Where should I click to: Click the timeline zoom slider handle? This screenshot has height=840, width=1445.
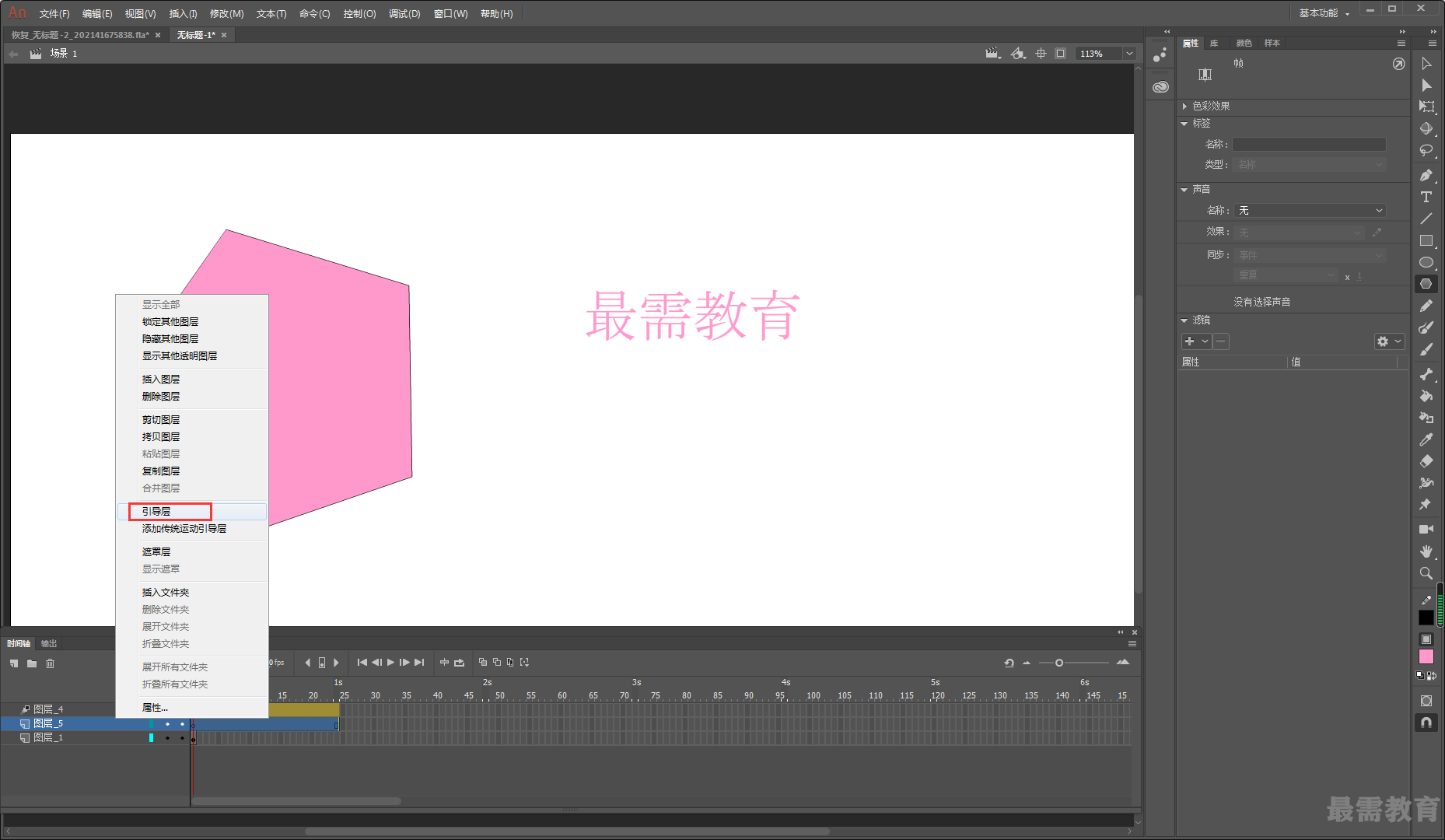(1059, 663)
